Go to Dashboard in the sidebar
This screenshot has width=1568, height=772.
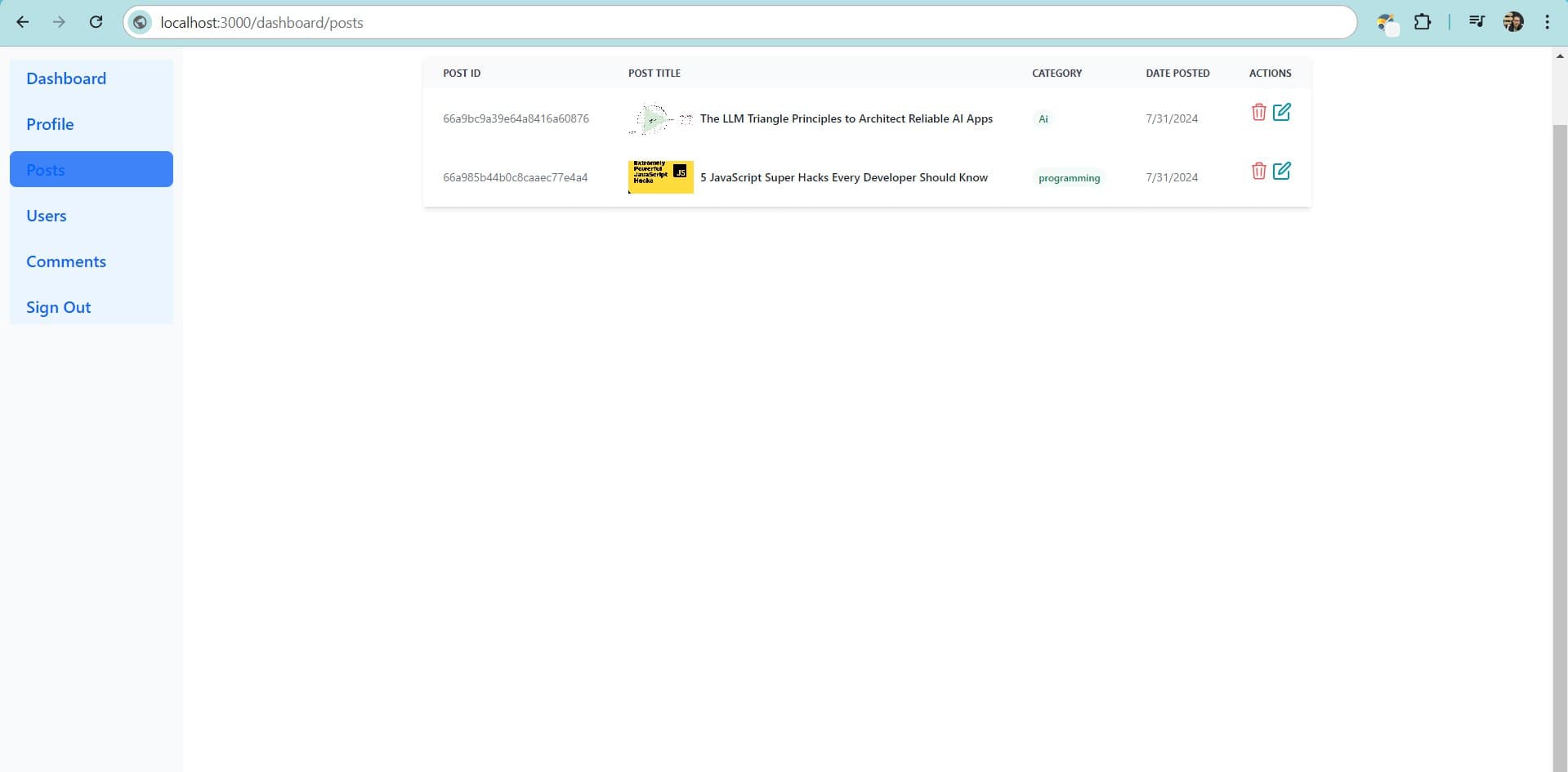[66, 78]
